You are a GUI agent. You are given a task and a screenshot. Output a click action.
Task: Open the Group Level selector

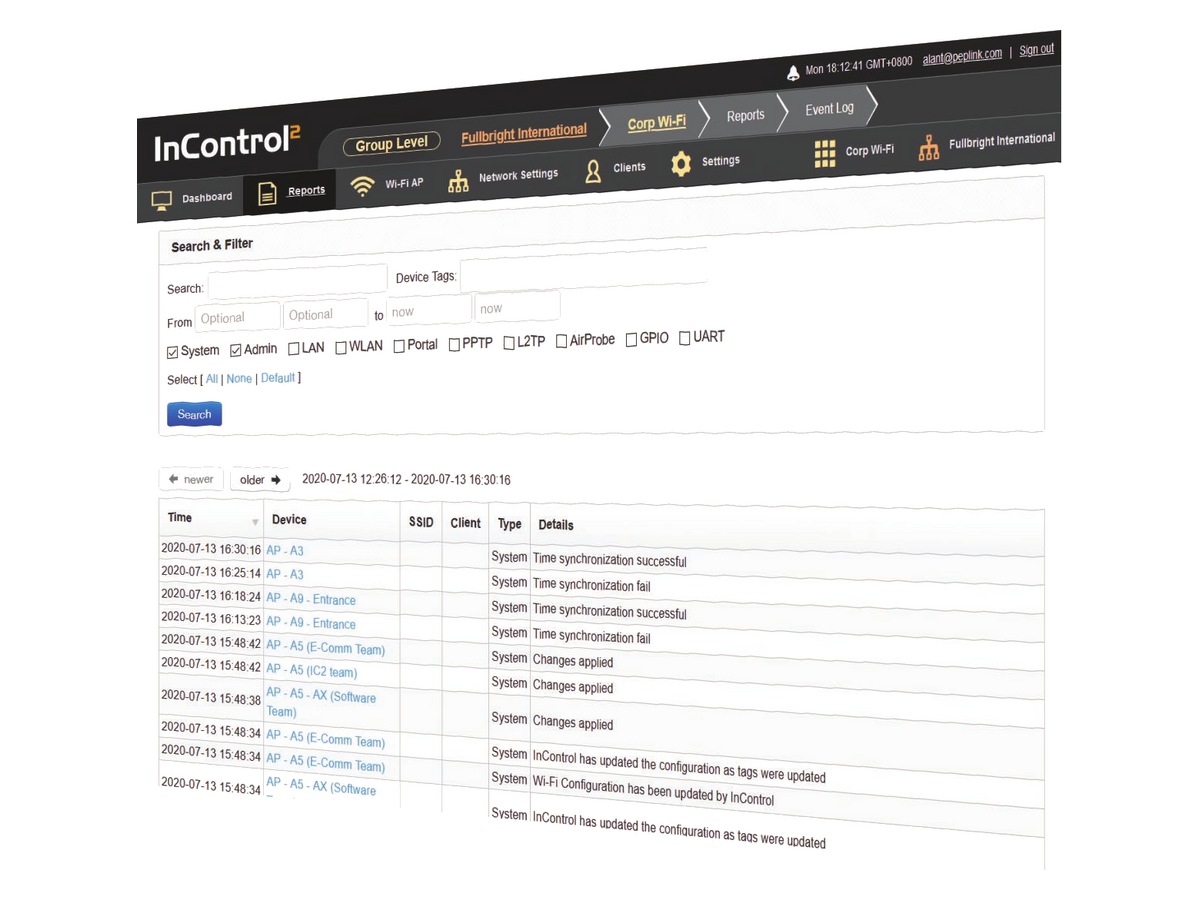click(391, 144)
